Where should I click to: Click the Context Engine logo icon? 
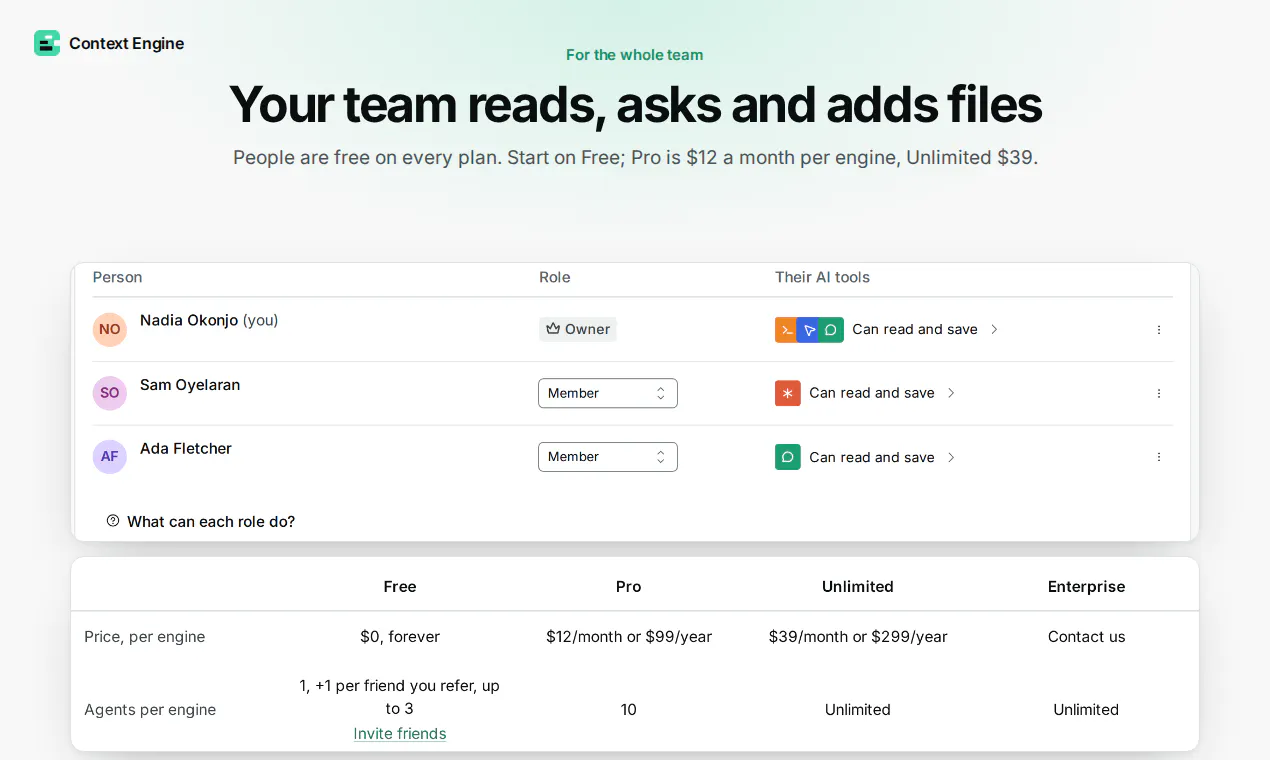tap(47, 43)
